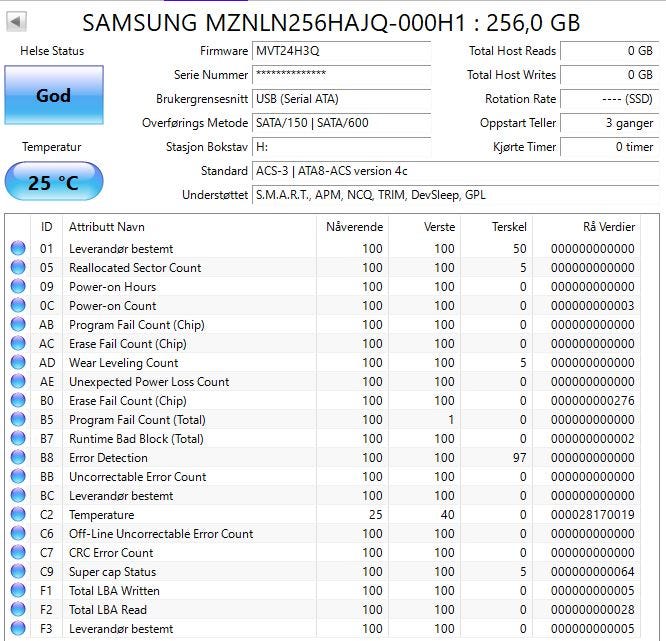Viewport: 666px width, 641px height.
Task: Click raw value 000000000276
Action: 593,400
